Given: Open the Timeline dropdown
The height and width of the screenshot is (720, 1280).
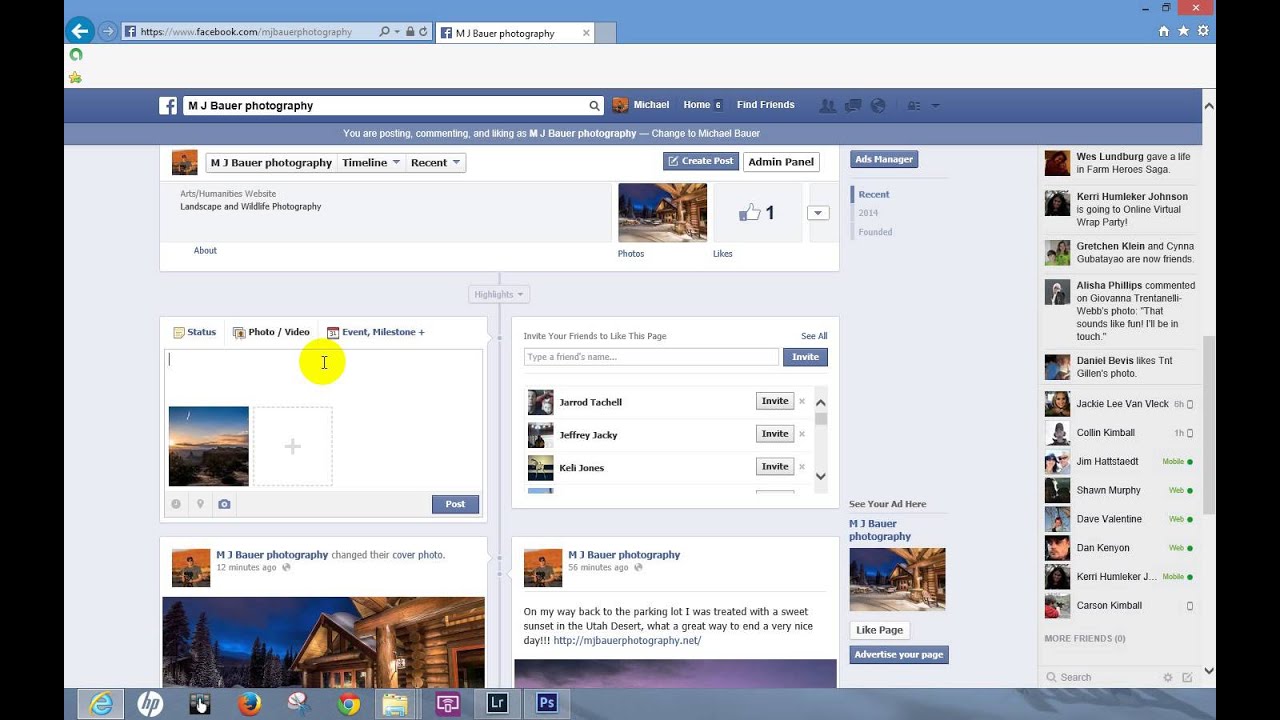Looking at the screenshot, I should [x=371, y=163].
